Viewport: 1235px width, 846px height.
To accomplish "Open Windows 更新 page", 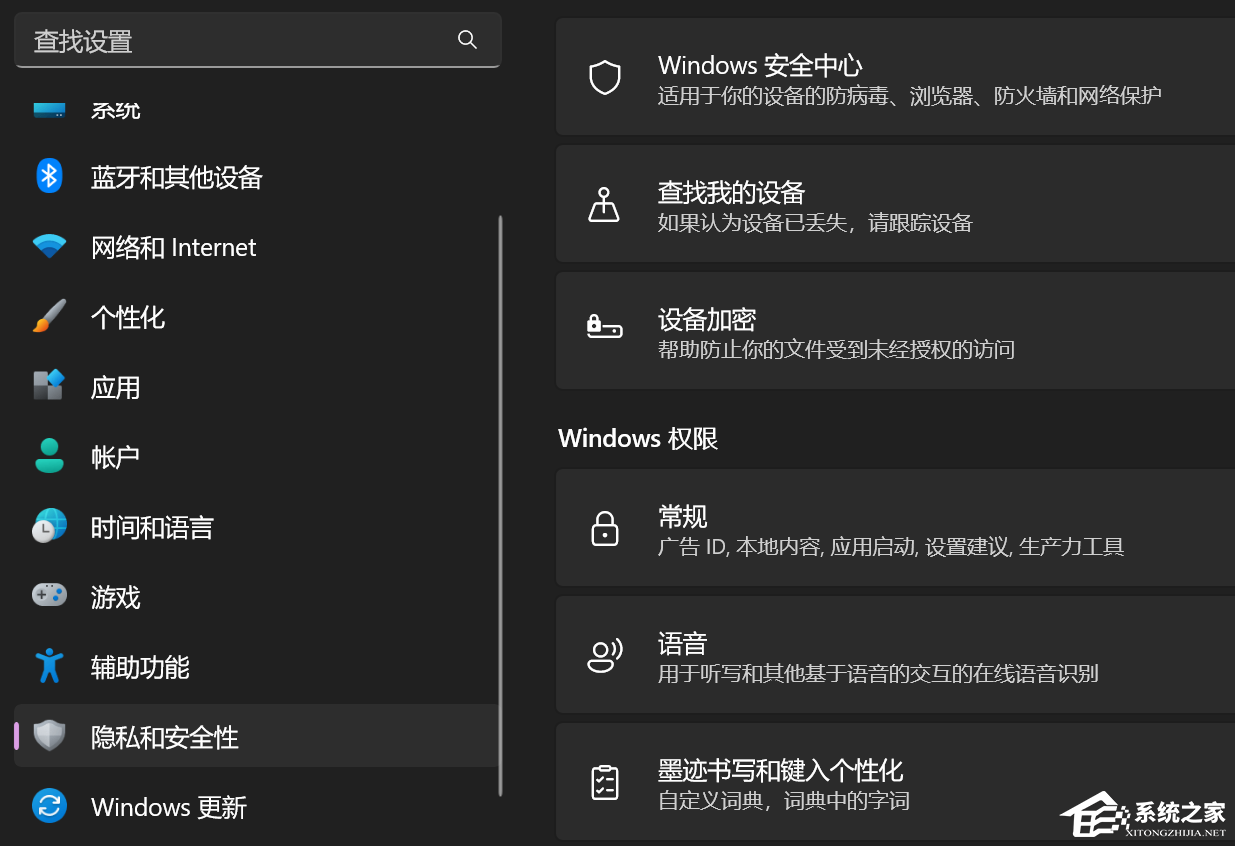I will coord(256,807).
